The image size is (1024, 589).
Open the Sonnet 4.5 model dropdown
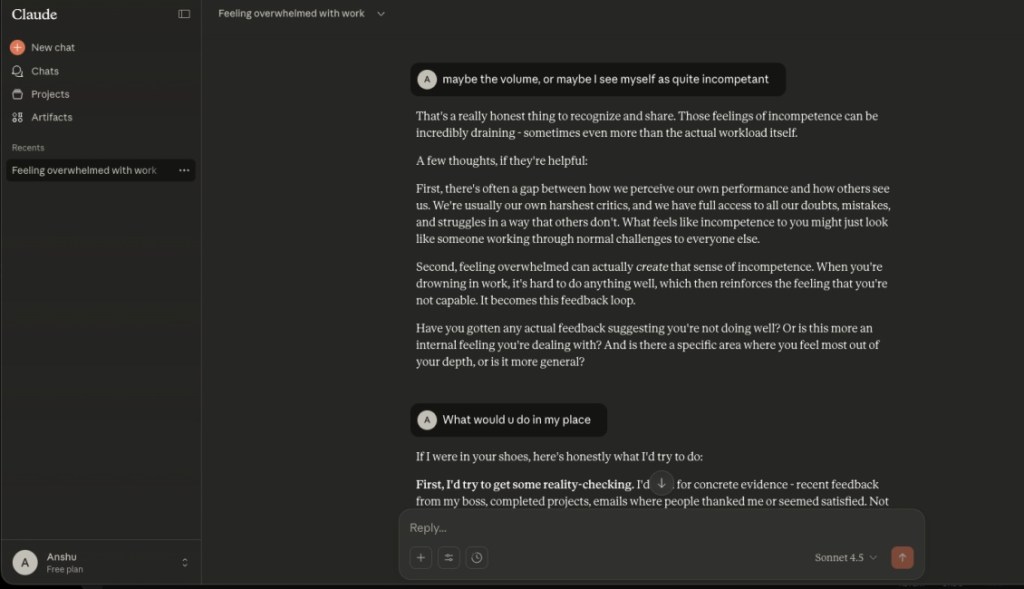(843, 557)
